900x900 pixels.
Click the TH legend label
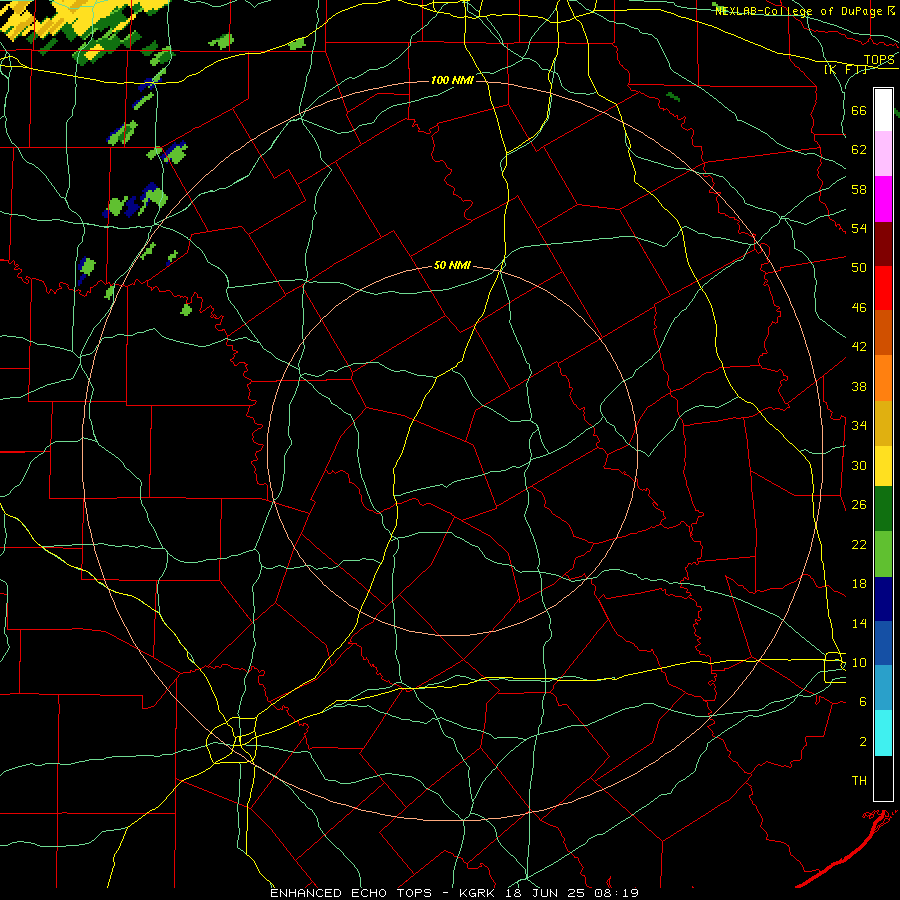pos(859,781)
